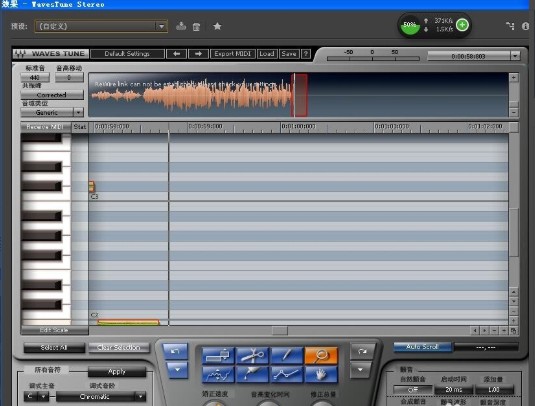Viewport: 535px width, 406px height.
Task: Click the pitch shift 0 value field
Action: click(x=69, y=77)
